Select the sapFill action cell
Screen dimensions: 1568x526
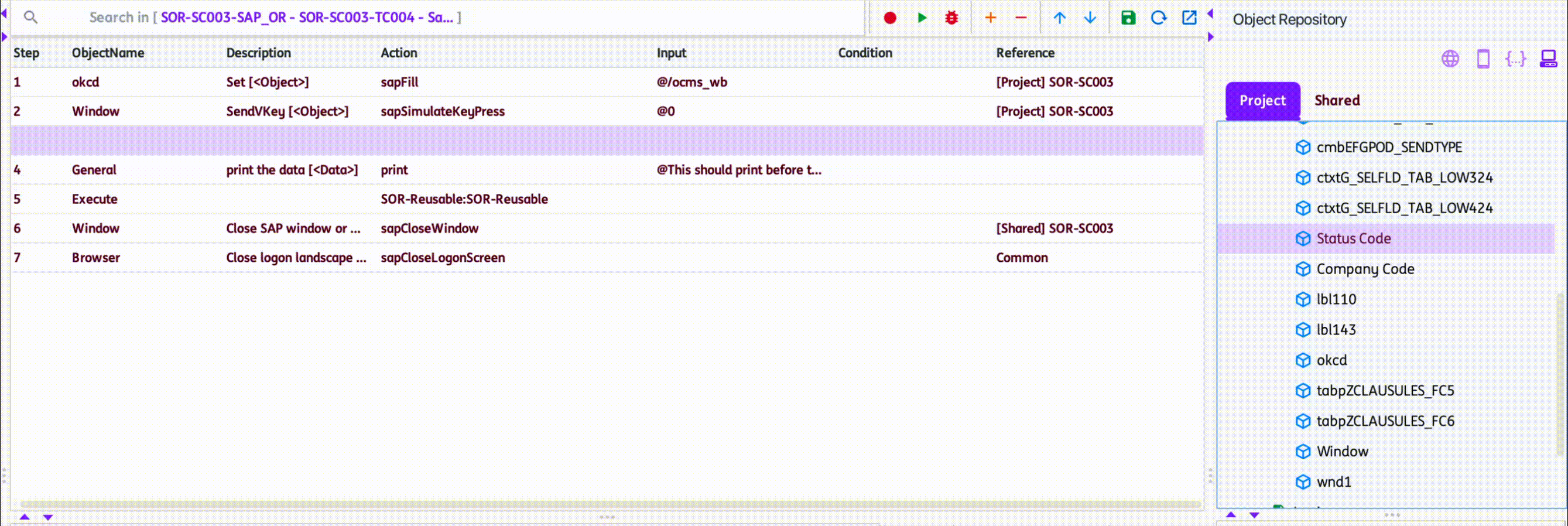[x=399, y=82]
